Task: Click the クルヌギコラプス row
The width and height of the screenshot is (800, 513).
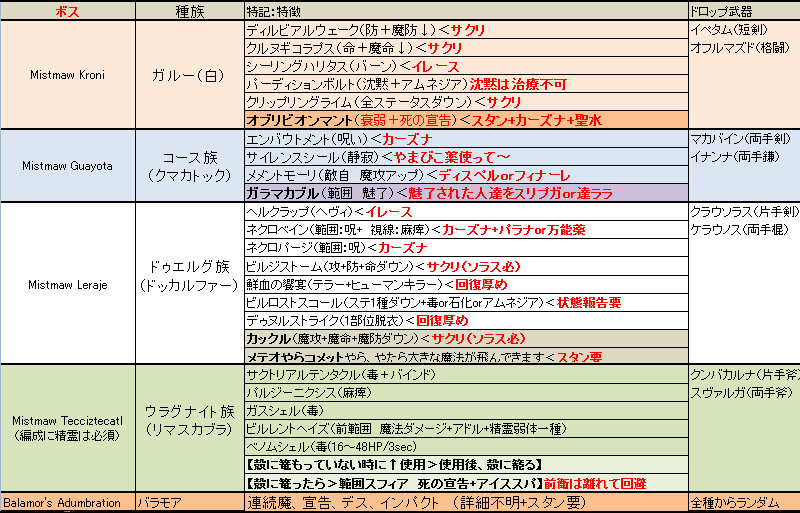Action: coord(466,48)
